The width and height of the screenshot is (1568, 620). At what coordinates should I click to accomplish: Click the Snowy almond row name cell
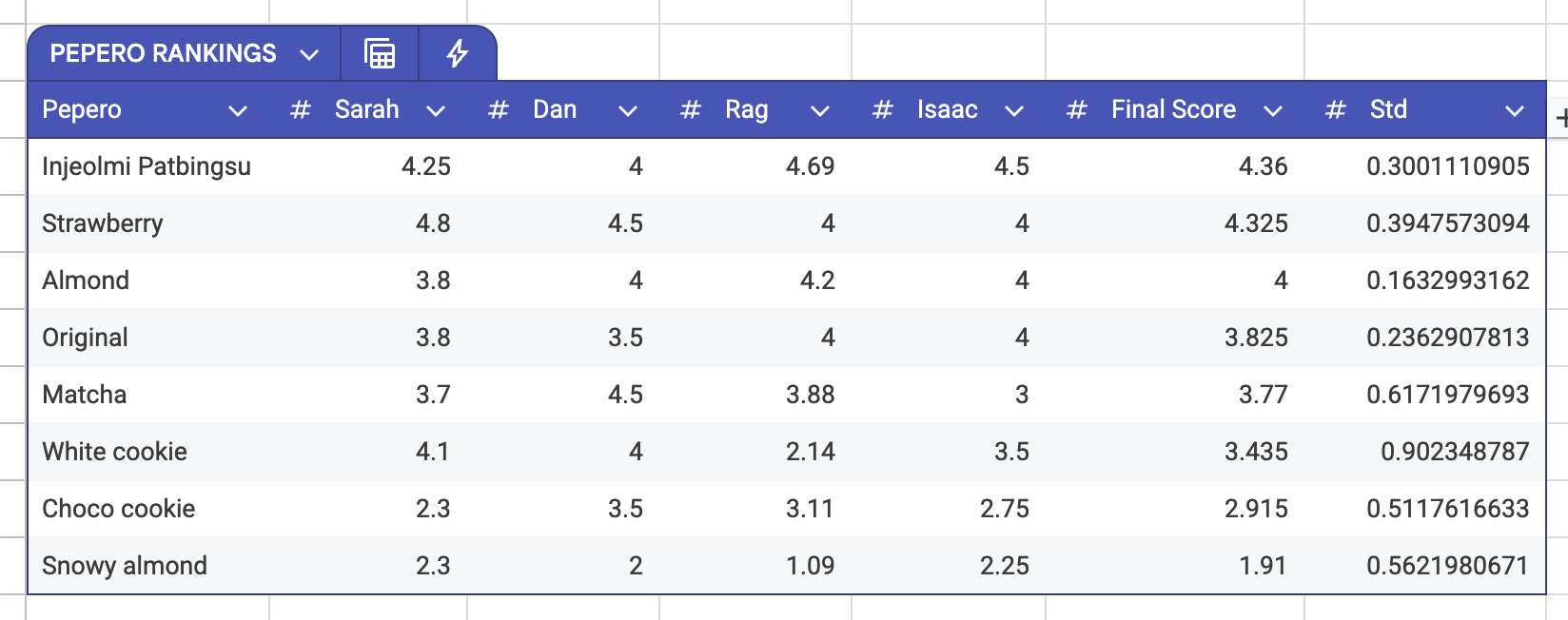[x=125, y=566]
